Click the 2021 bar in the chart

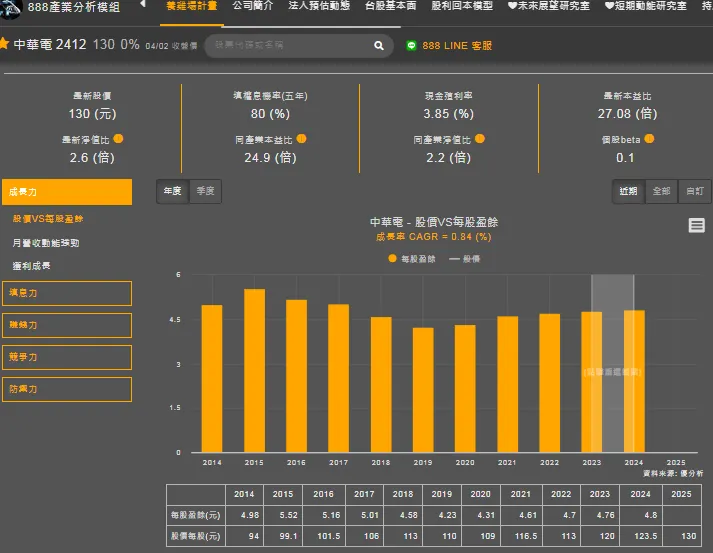pyautogui.click(x=507, y=384)
